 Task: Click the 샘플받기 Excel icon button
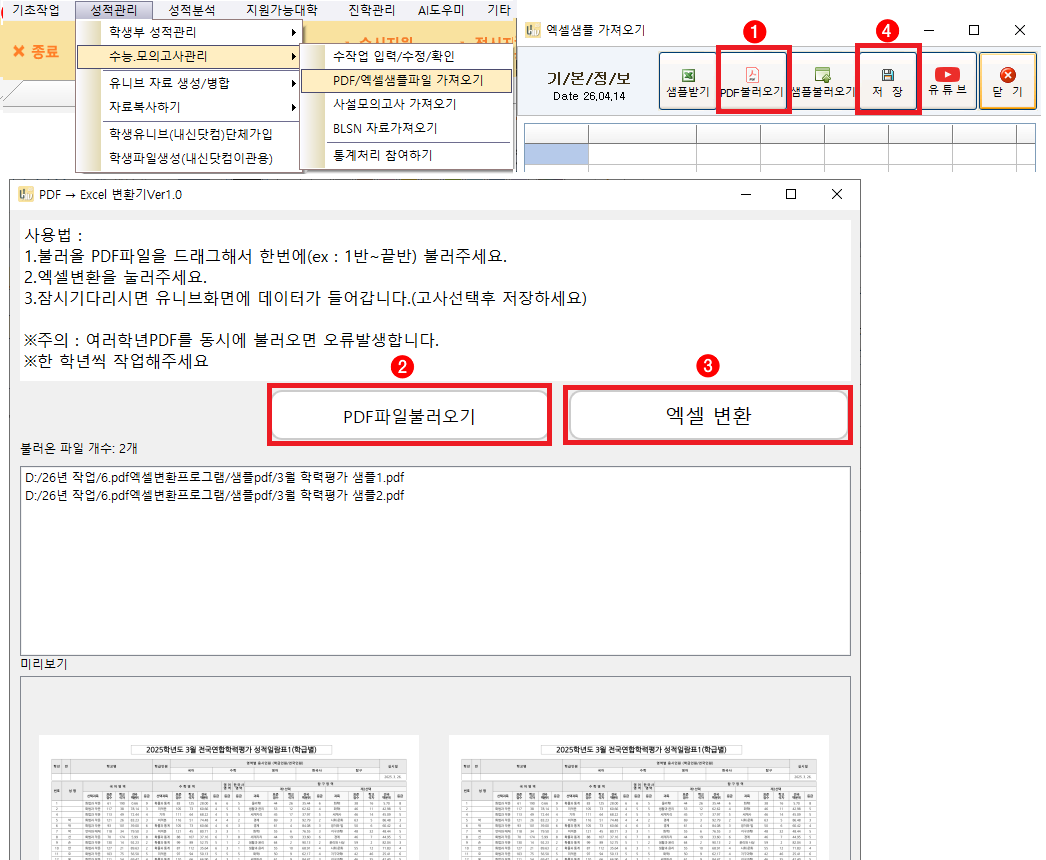687,81
